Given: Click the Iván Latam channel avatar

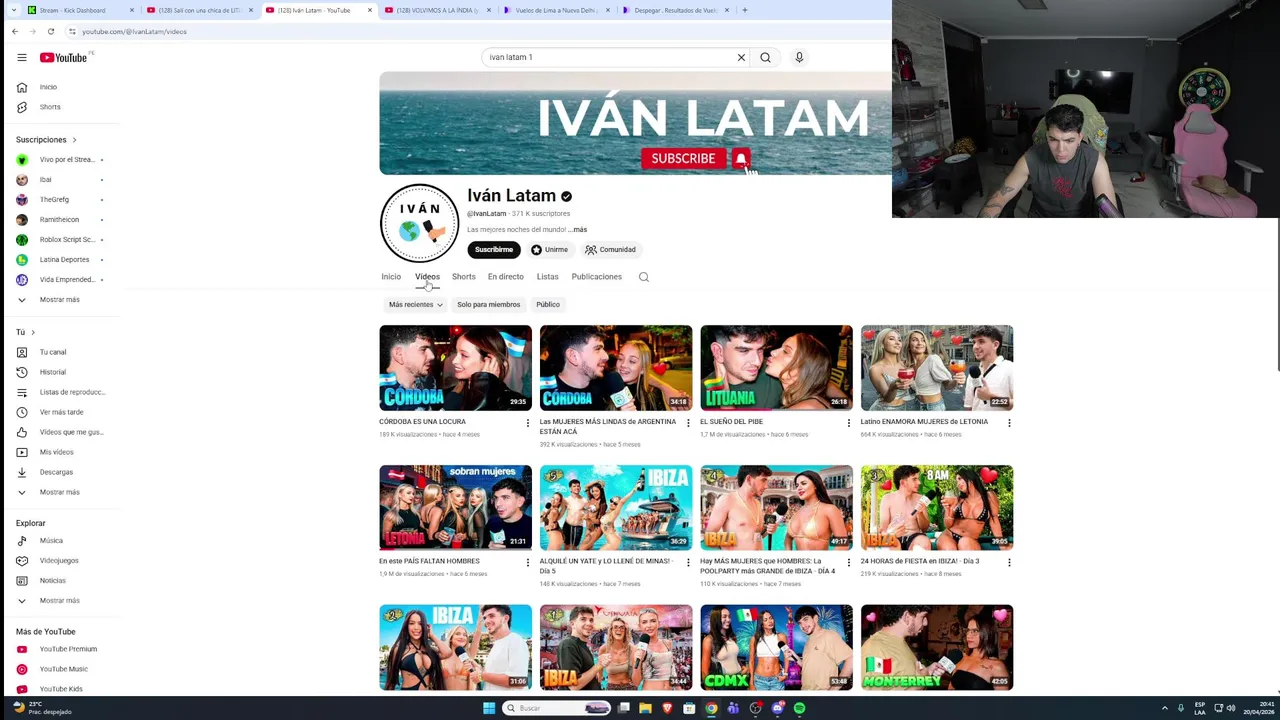Looking at the screenshot, I should pyautogui.click(x=419, y=224).
